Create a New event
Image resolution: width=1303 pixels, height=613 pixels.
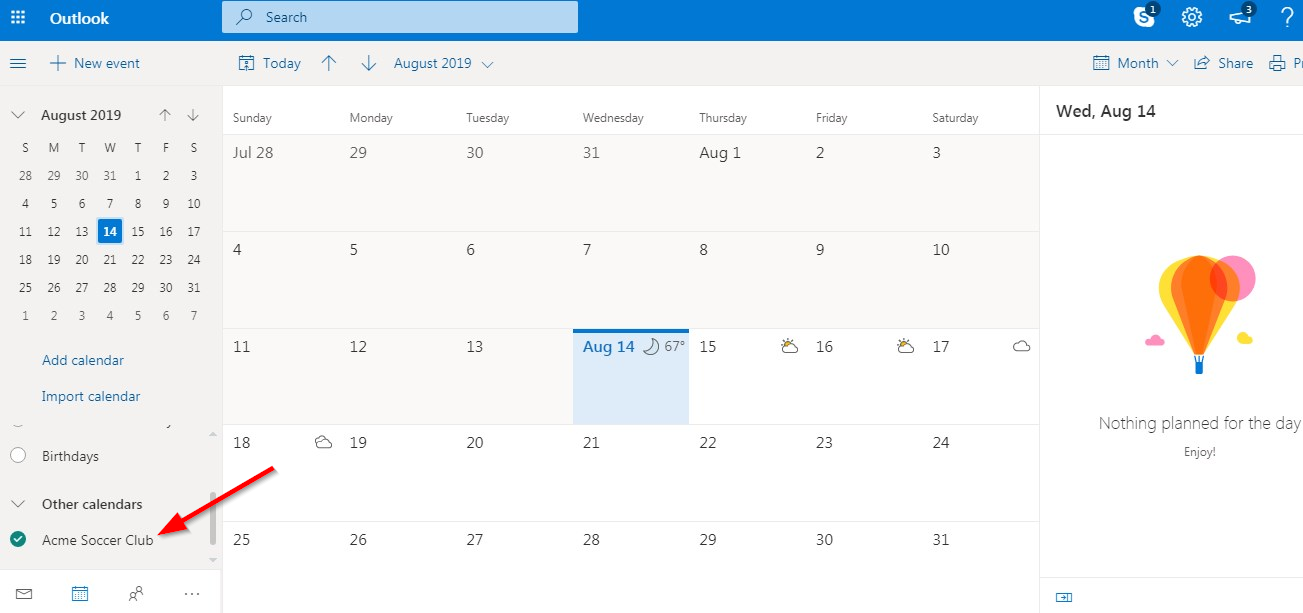(95, 63)
